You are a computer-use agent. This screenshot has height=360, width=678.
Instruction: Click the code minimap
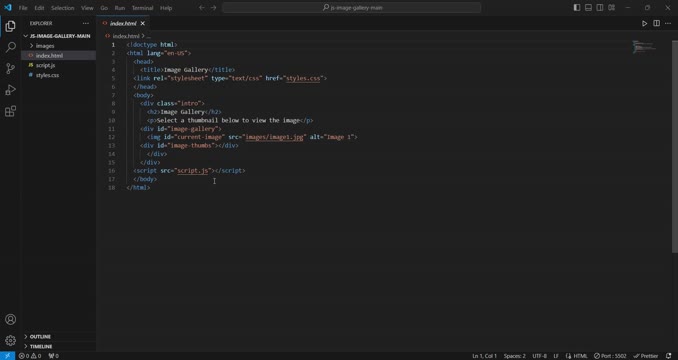coord(645,47)
